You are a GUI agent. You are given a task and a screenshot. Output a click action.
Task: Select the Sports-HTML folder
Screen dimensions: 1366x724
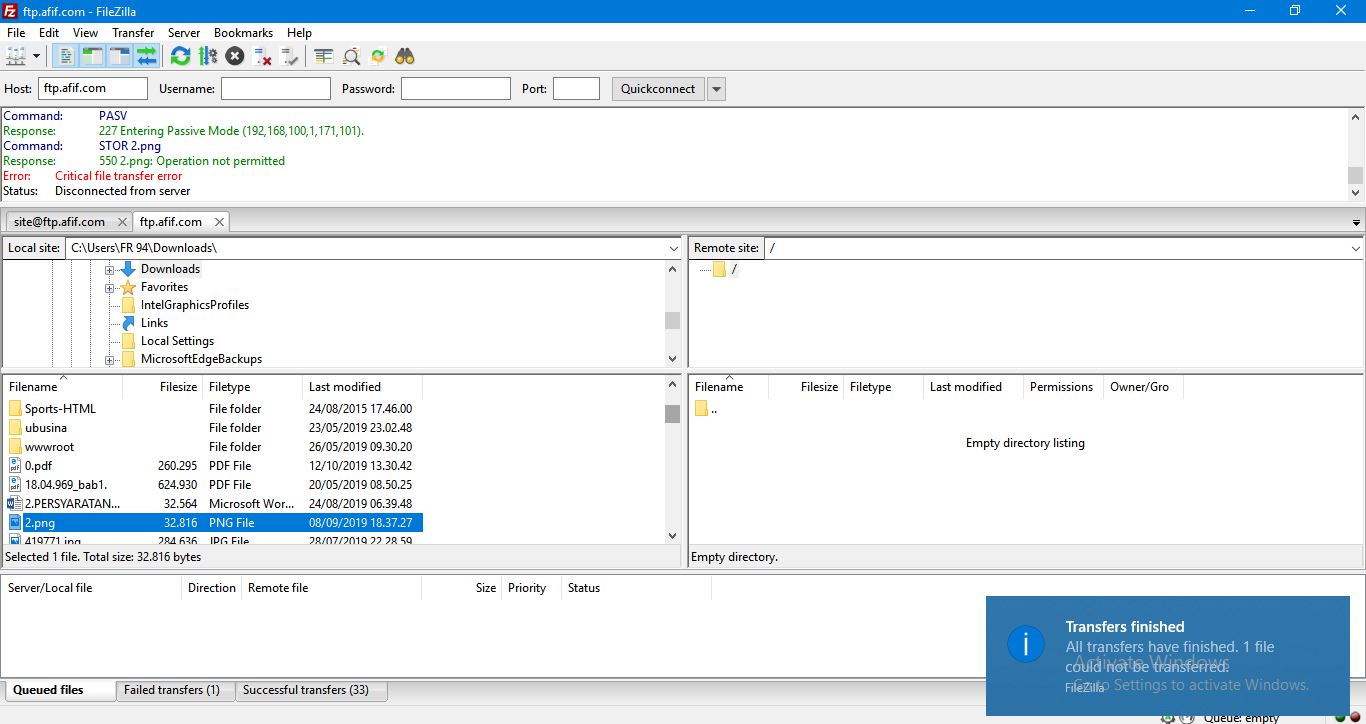click(x=214, y=409)
